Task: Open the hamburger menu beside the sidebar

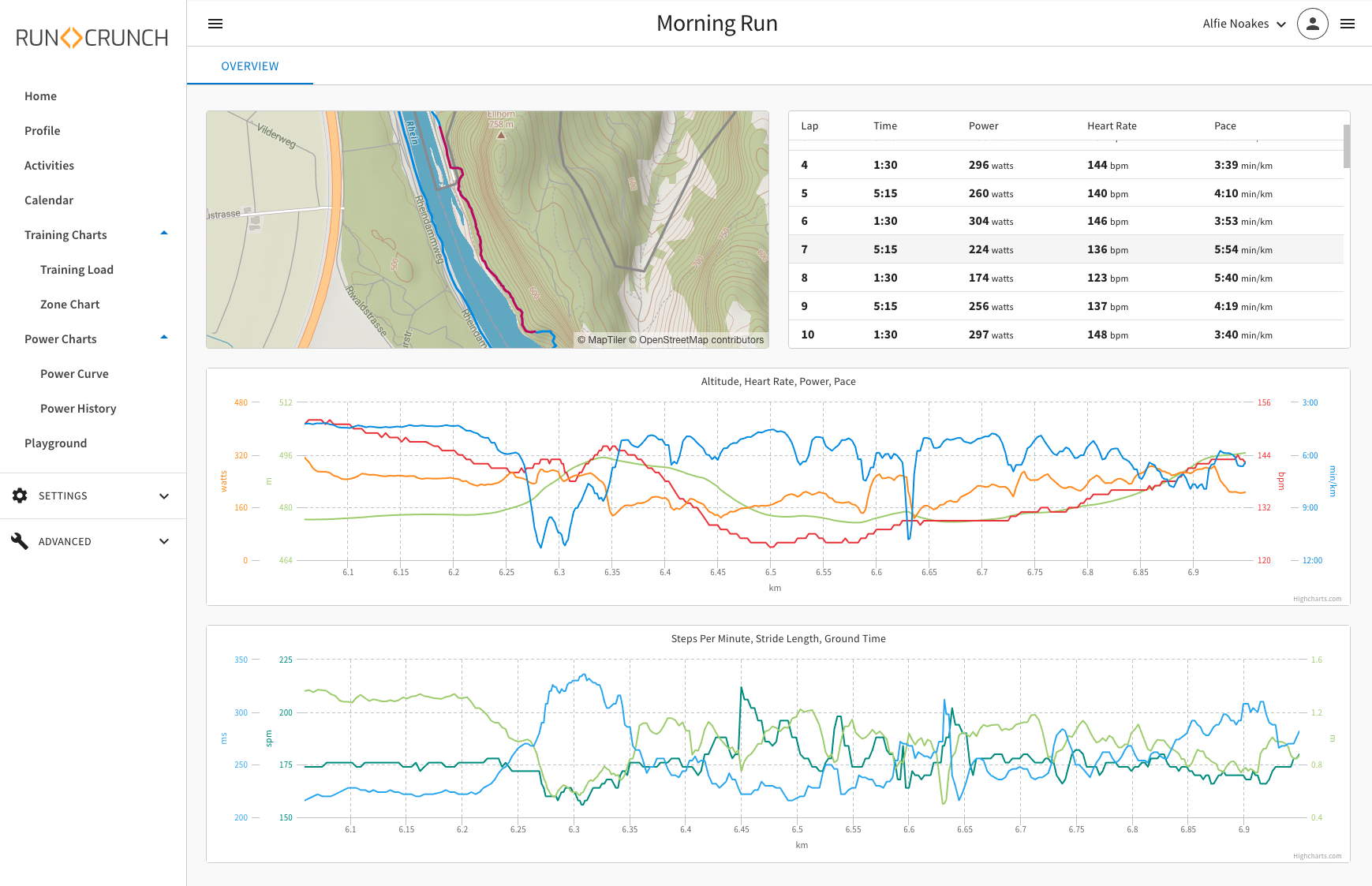Action: 215,24
